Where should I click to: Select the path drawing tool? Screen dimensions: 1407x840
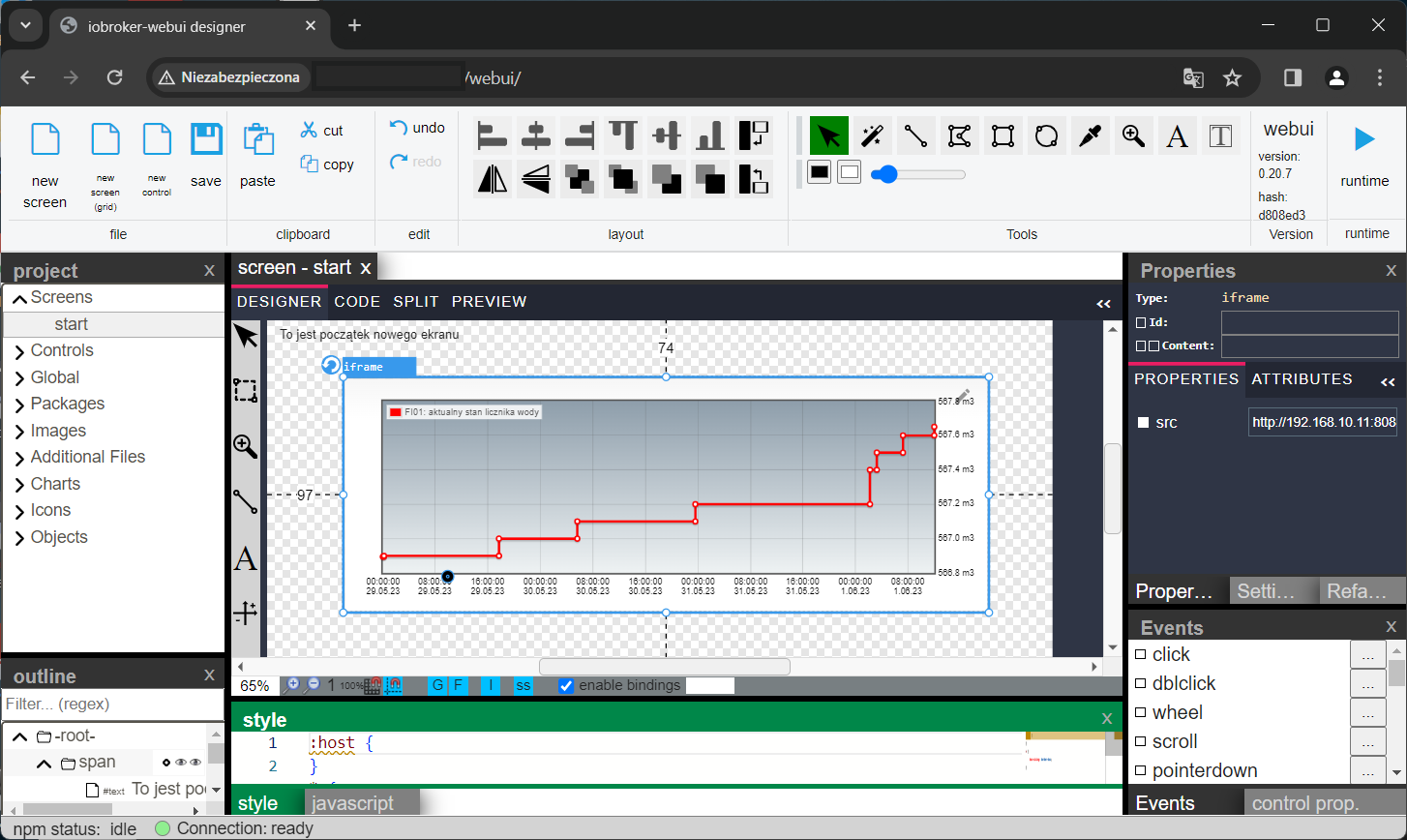click(960, 136)
